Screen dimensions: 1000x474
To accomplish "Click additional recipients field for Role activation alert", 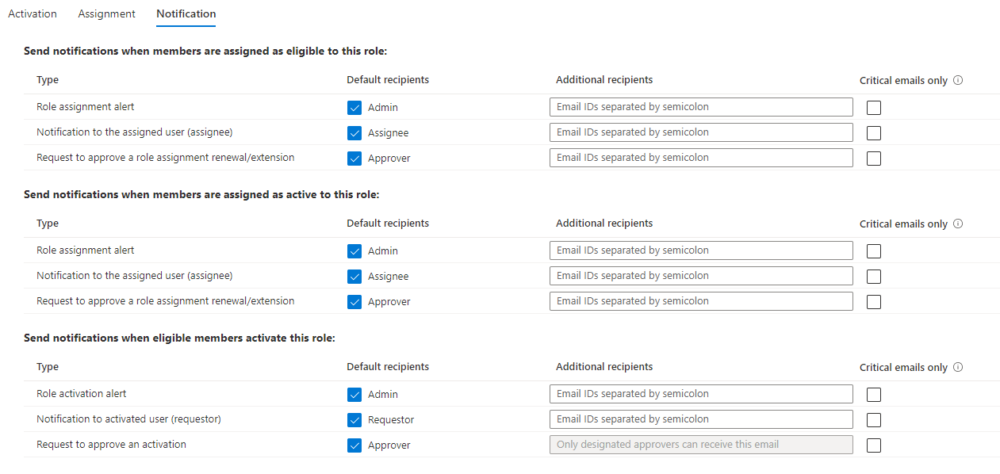I will [701, 394].
